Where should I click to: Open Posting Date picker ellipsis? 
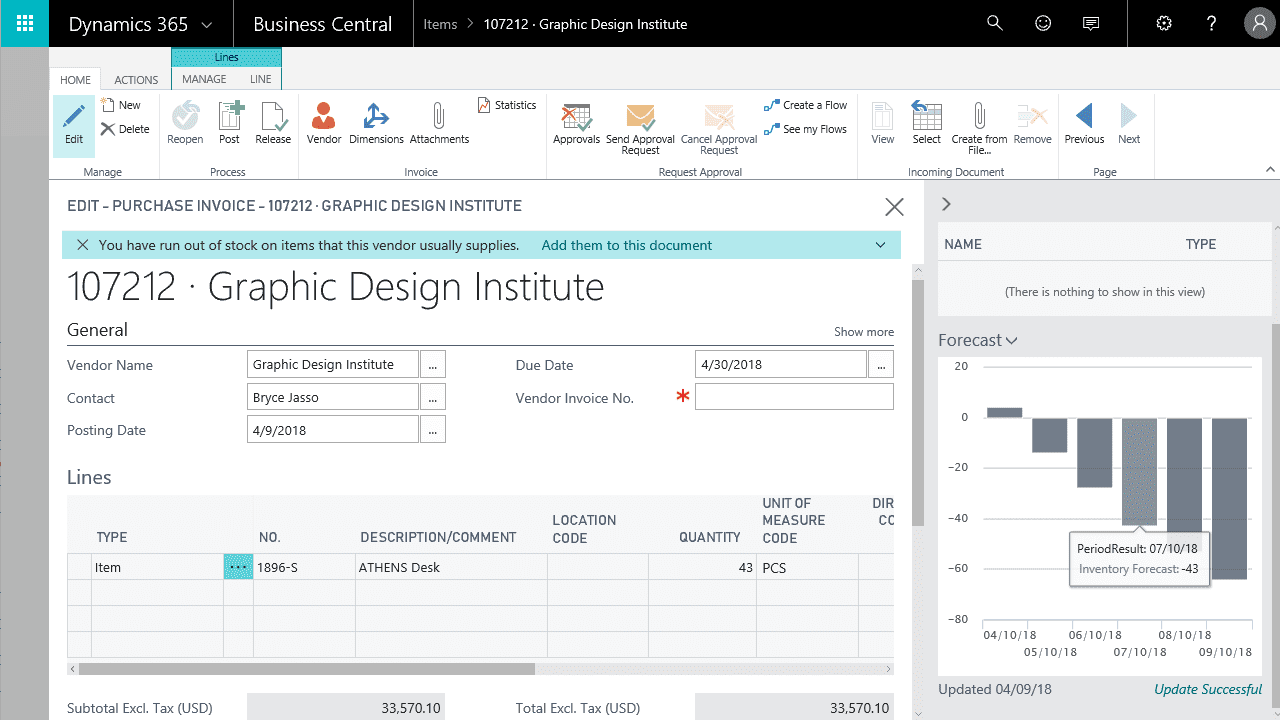[x=432, y=430]
